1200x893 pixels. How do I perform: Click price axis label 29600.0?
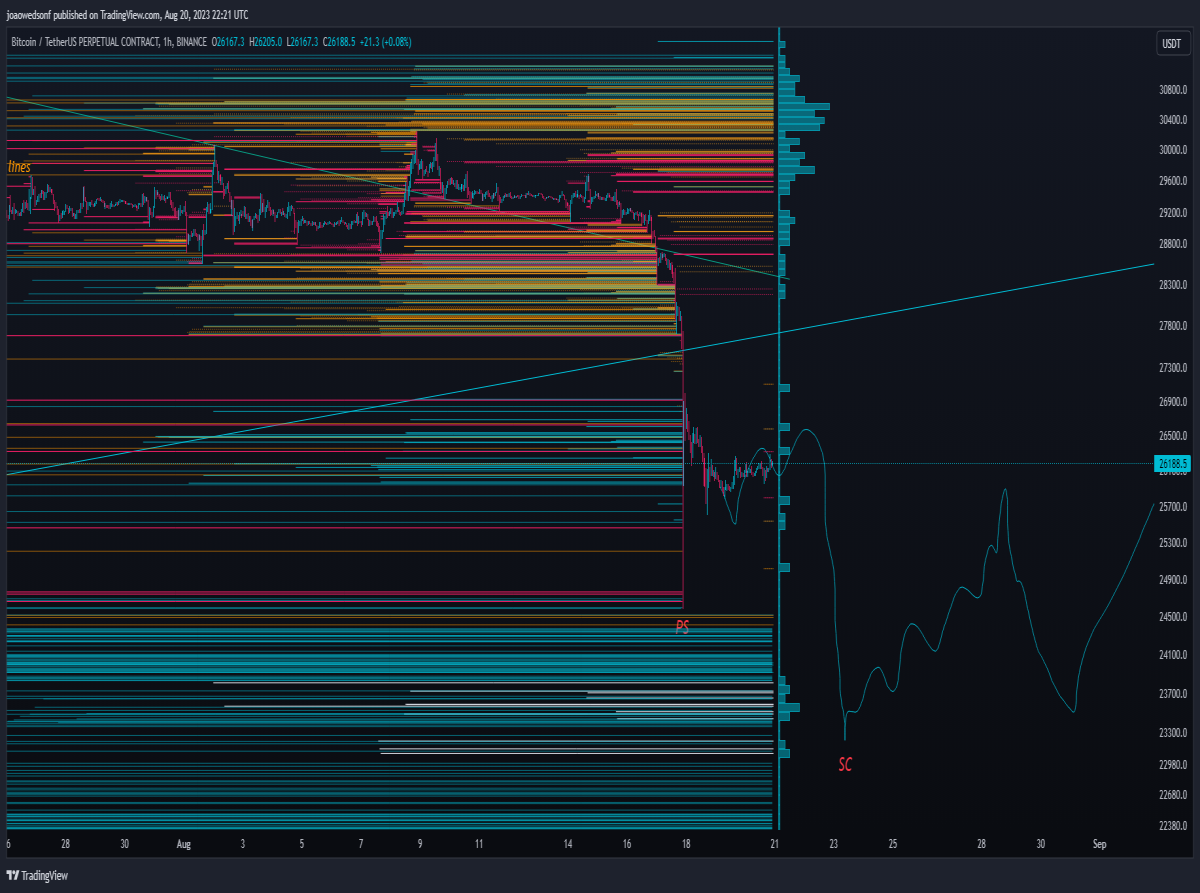point(1172,182)
